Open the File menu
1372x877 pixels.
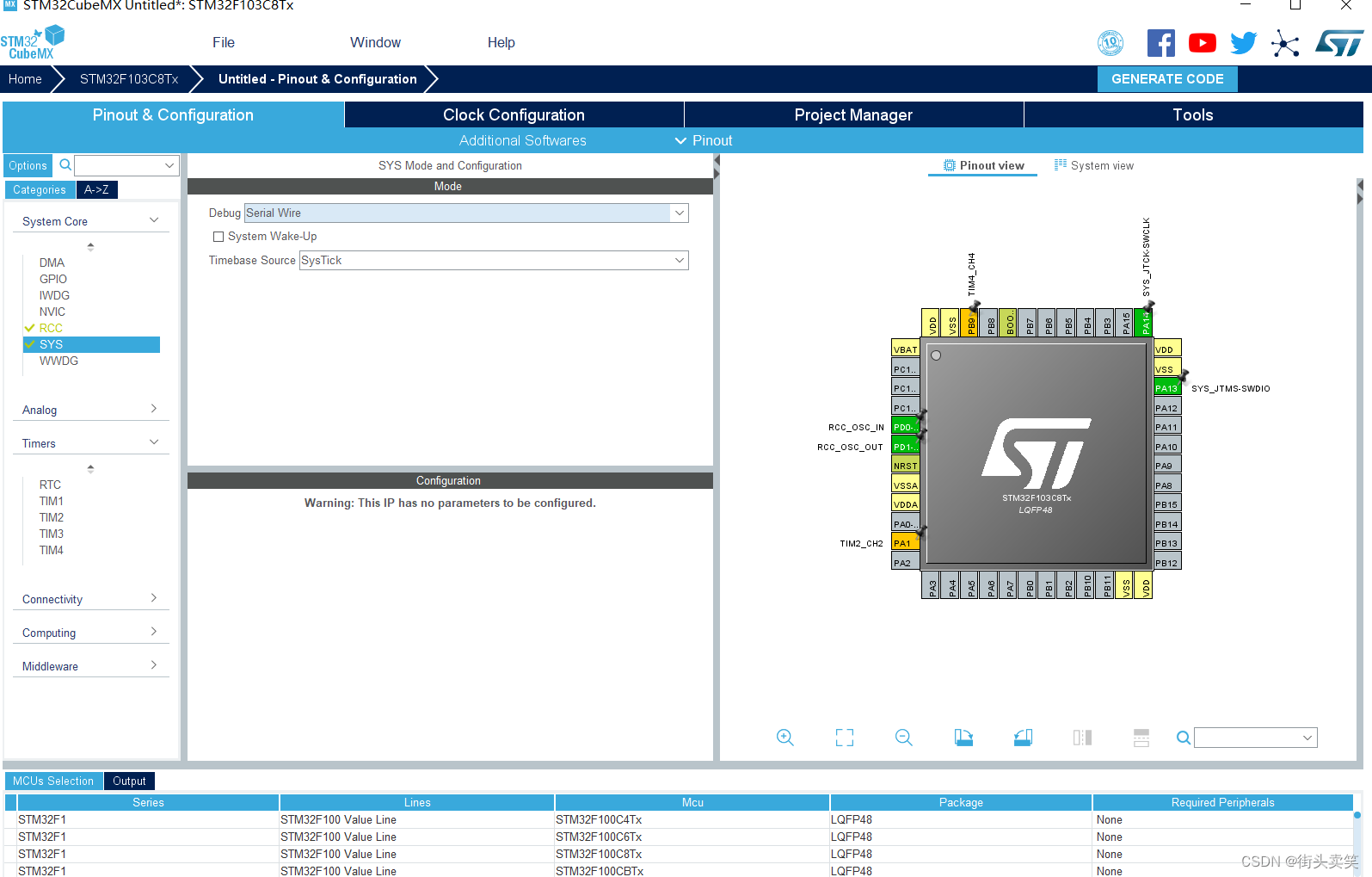coord(224,42)
